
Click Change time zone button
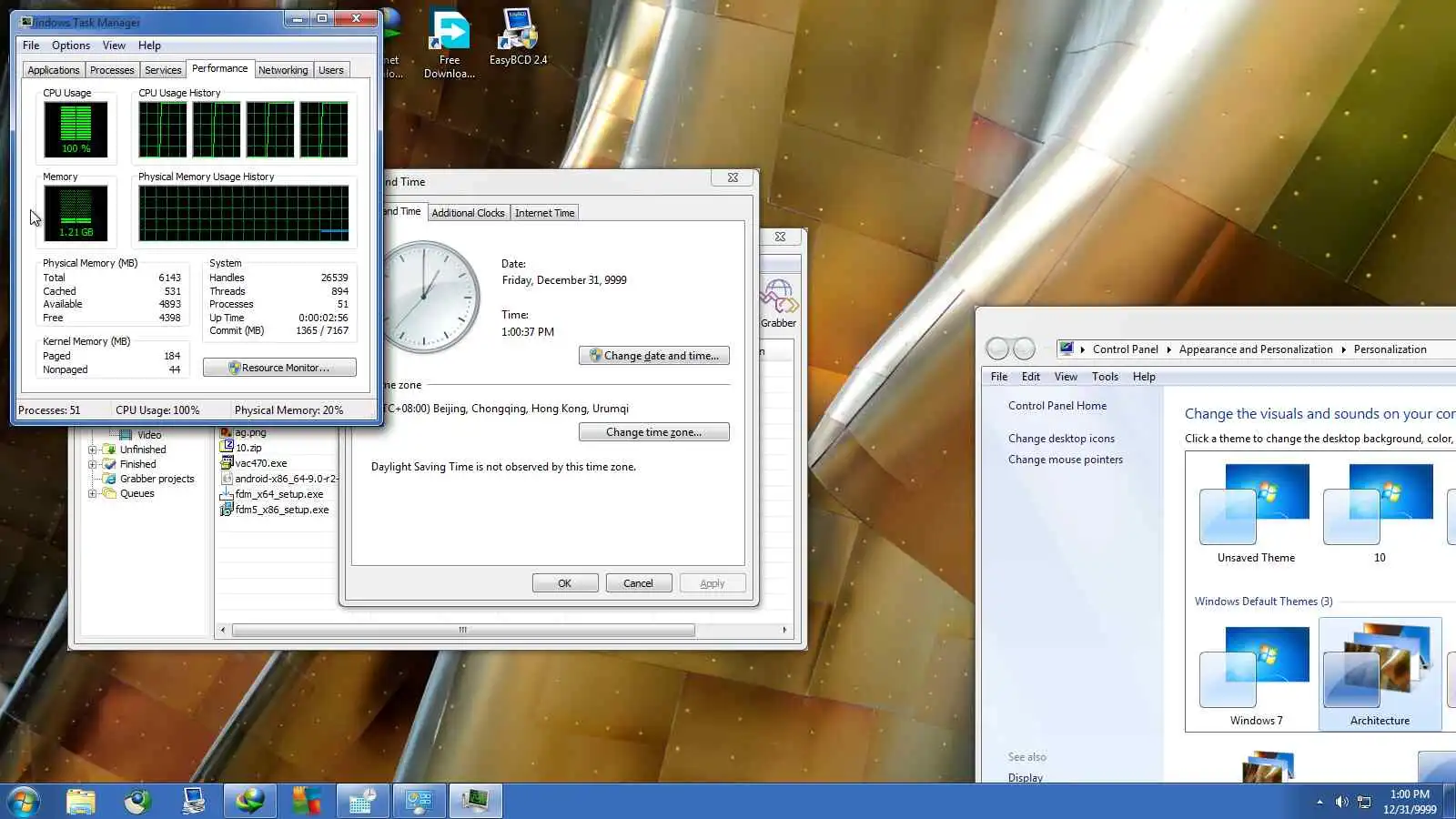pos(654,432)
